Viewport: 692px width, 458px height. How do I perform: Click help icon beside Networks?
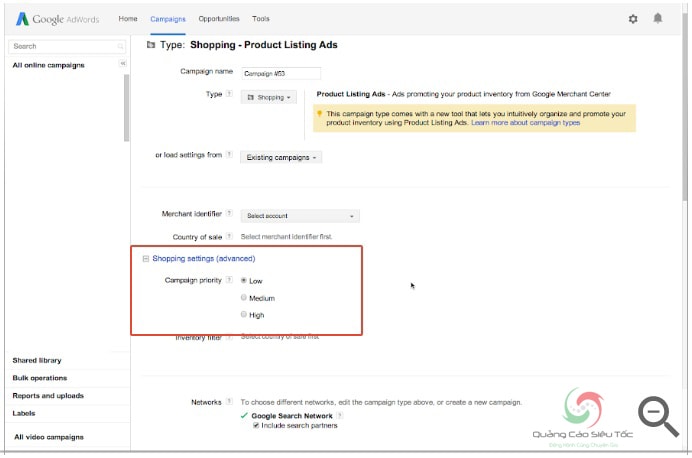(229, 402)
